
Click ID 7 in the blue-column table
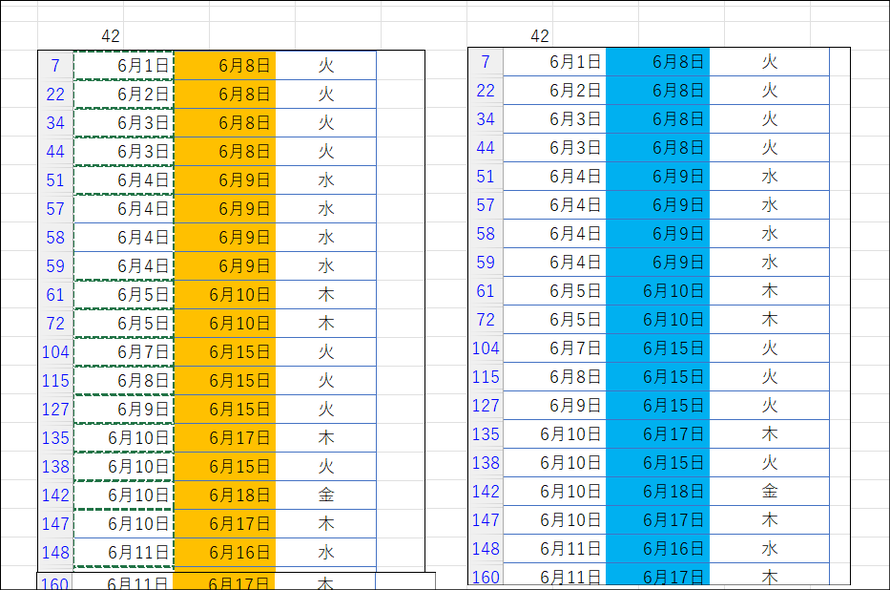486,62
